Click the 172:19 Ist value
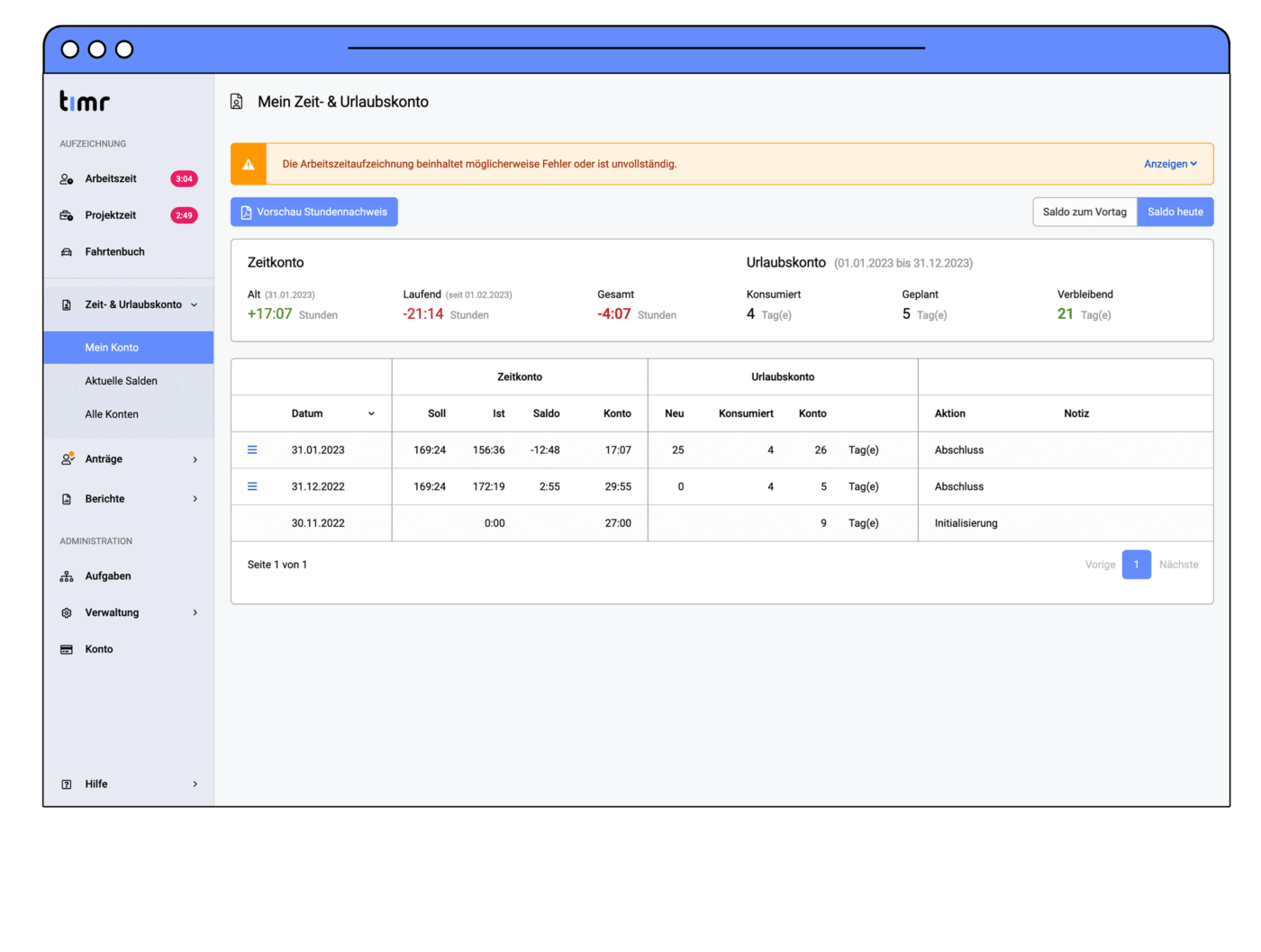Viewport: 1261px width, 952px height. pyautogui.click(x=489, y=486)
